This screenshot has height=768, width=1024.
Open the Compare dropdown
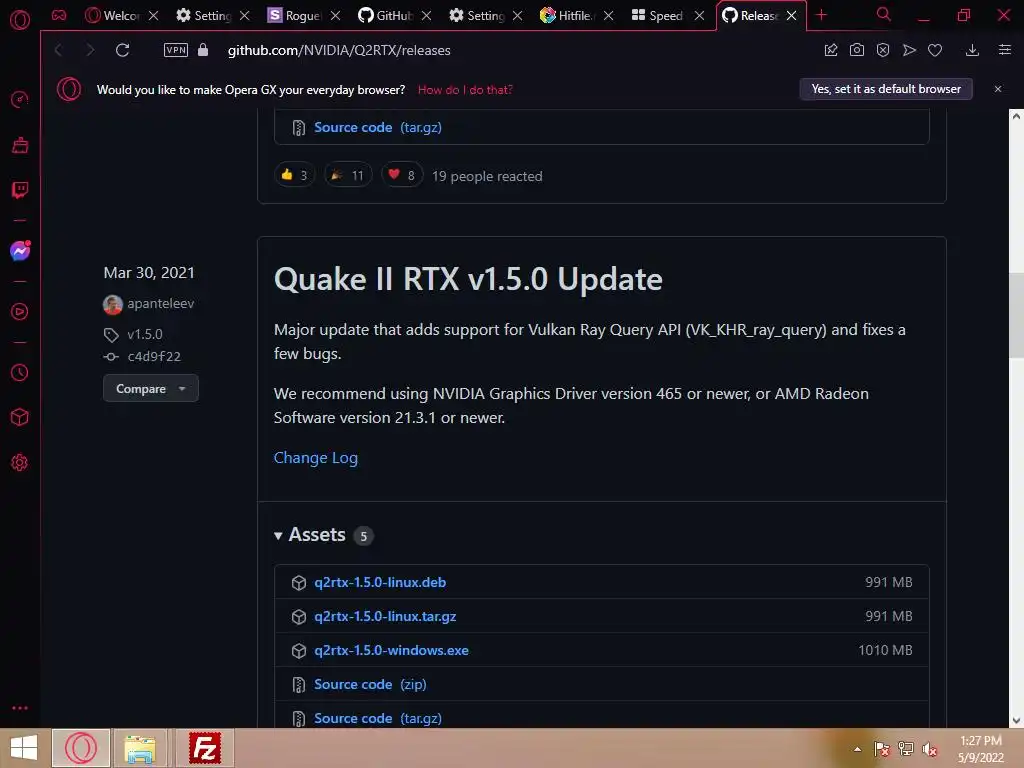pyautogui.click(x=151, y=389)
